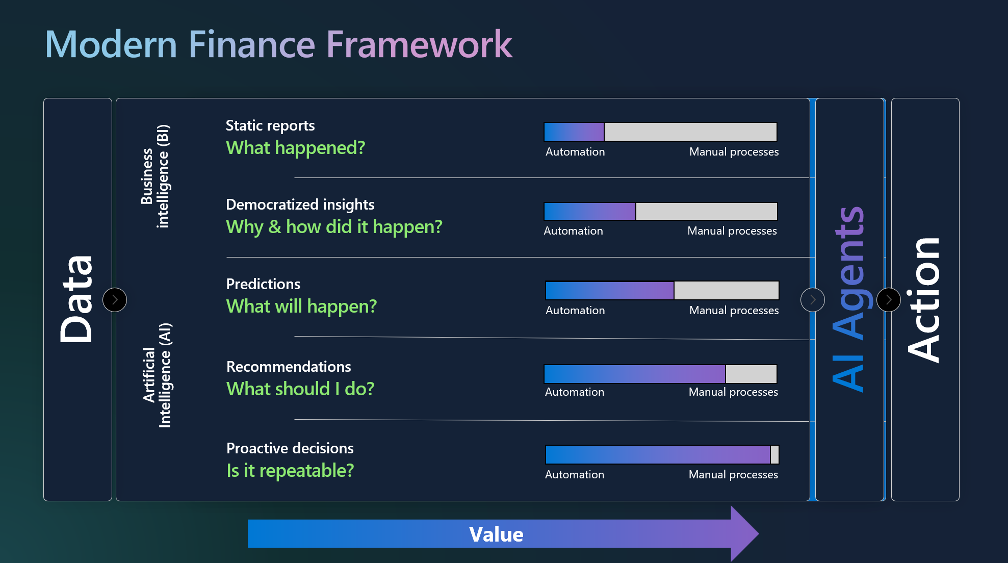Viewport: 1008px width, 564px height.
Task: Select the 'What should I do?' text
Action: point(300,389)
